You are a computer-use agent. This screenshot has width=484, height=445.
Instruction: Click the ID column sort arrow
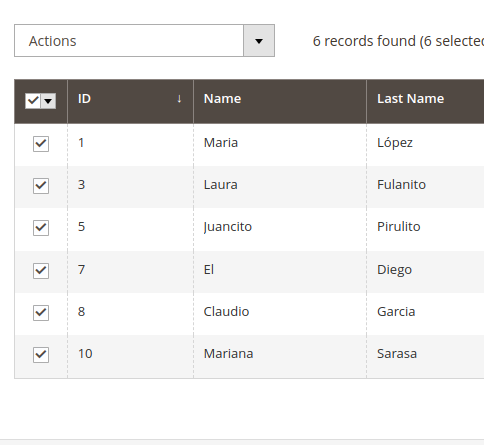[179, 99]
